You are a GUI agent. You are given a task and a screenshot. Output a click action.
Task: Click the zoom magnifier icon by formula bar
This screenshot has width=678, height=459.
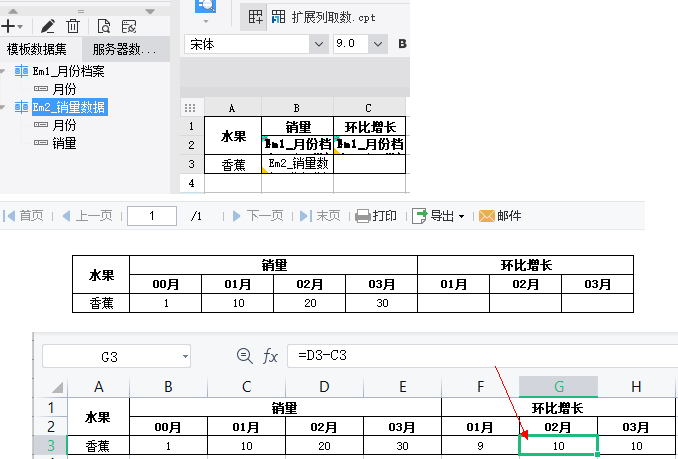point(245,356)
